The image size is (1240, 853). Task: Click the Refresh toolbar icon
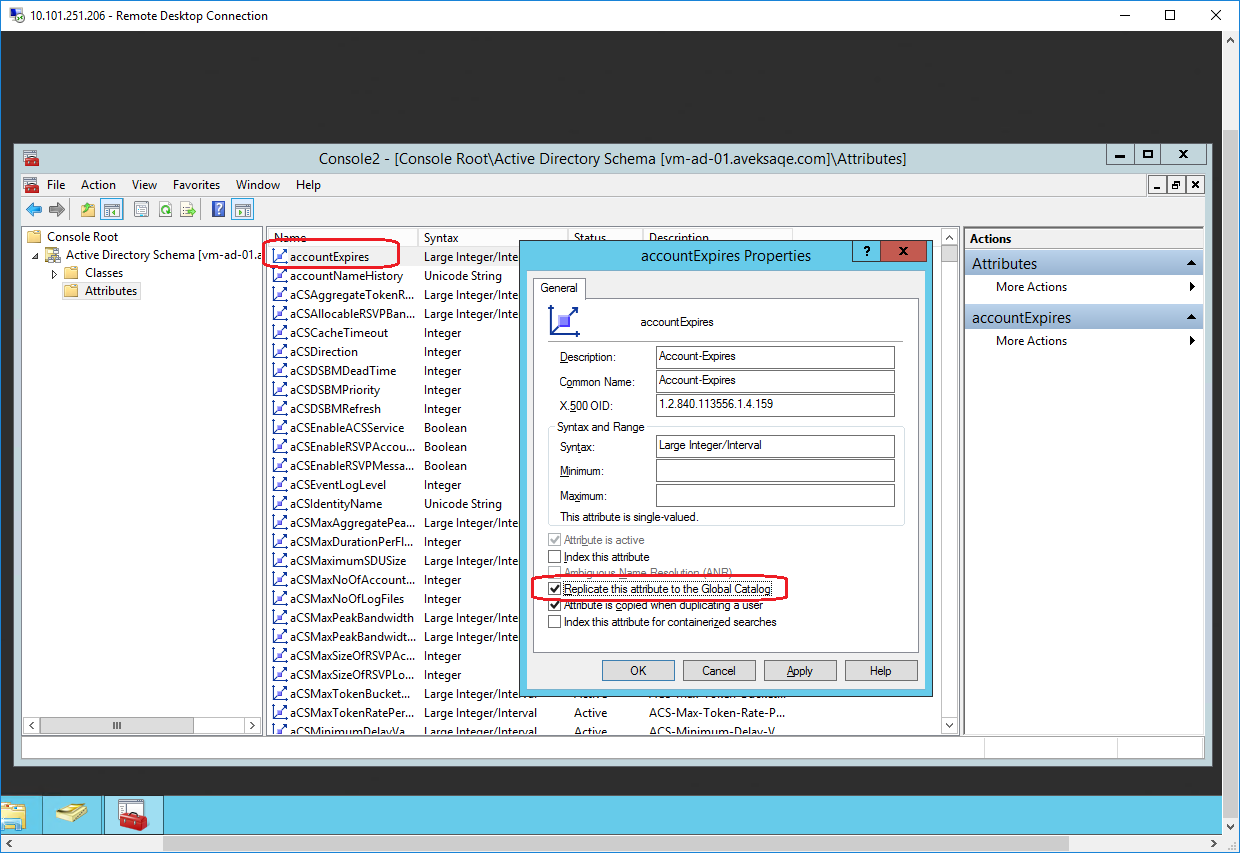(x=164, y=209)
